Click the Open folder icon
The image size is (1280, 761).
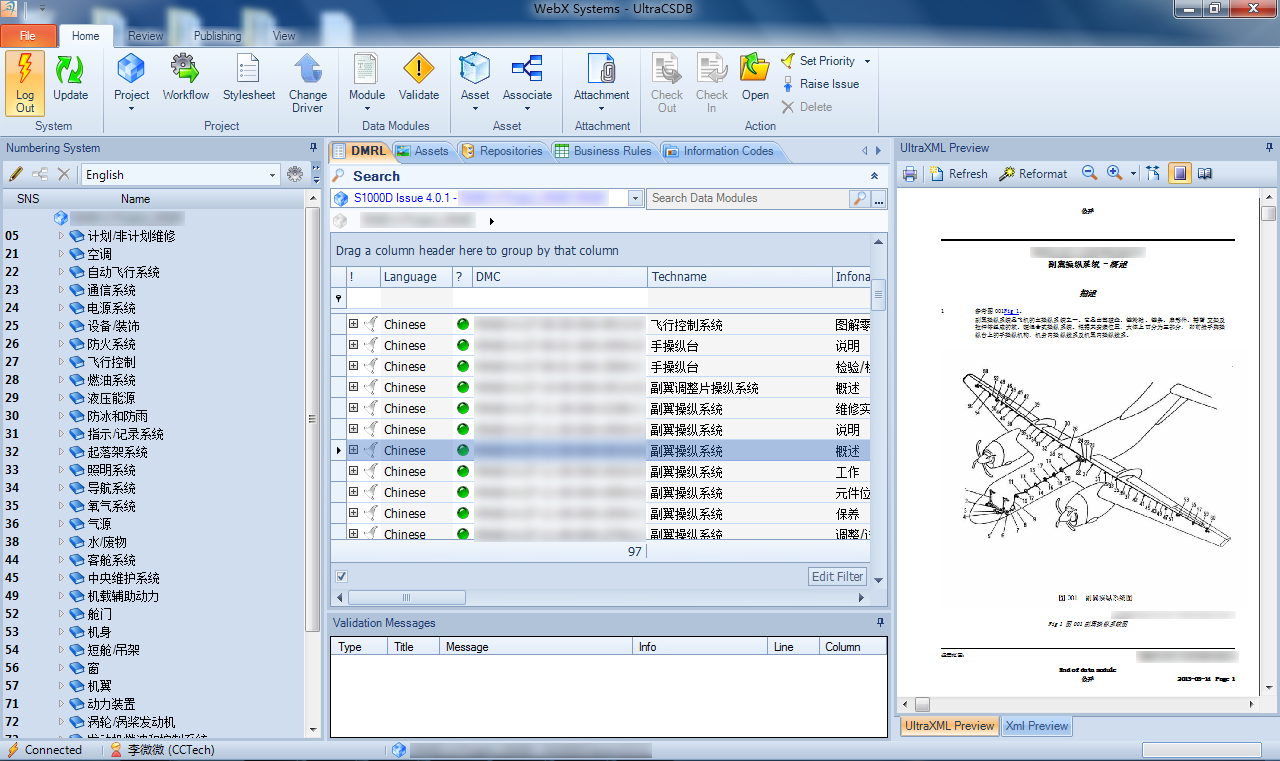pyautogui.click(x=755, y=69)
